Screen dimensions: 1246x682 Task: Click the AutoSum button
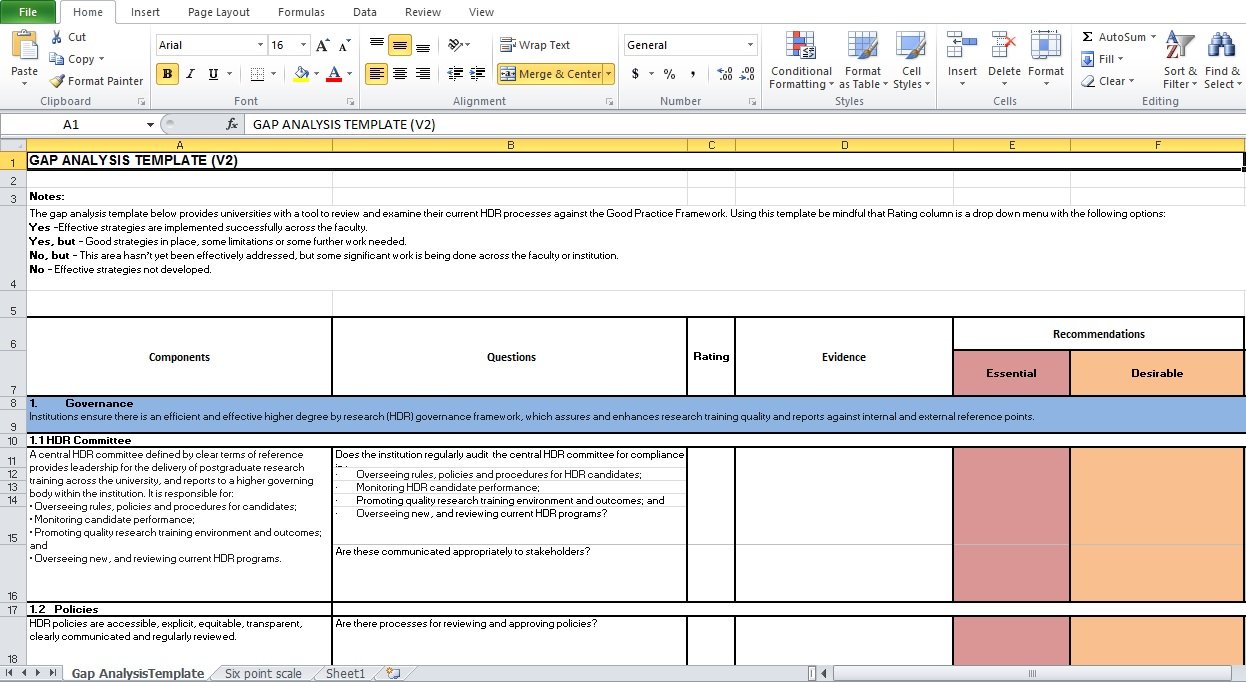[1113, 37]
